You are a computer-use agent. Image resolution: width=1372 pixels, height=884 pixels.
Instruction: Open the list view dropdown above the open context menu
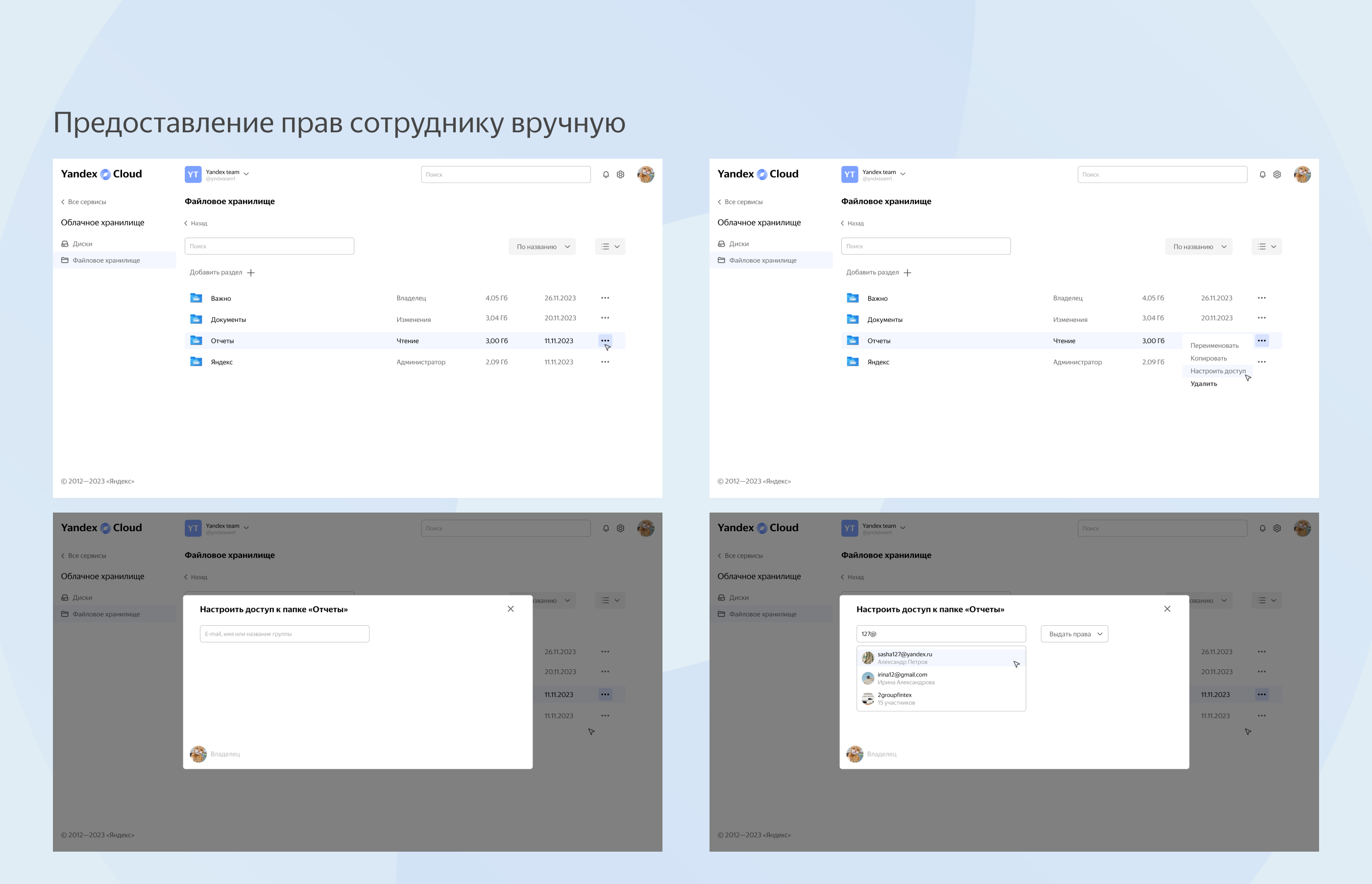click(x=1266, y=246)
